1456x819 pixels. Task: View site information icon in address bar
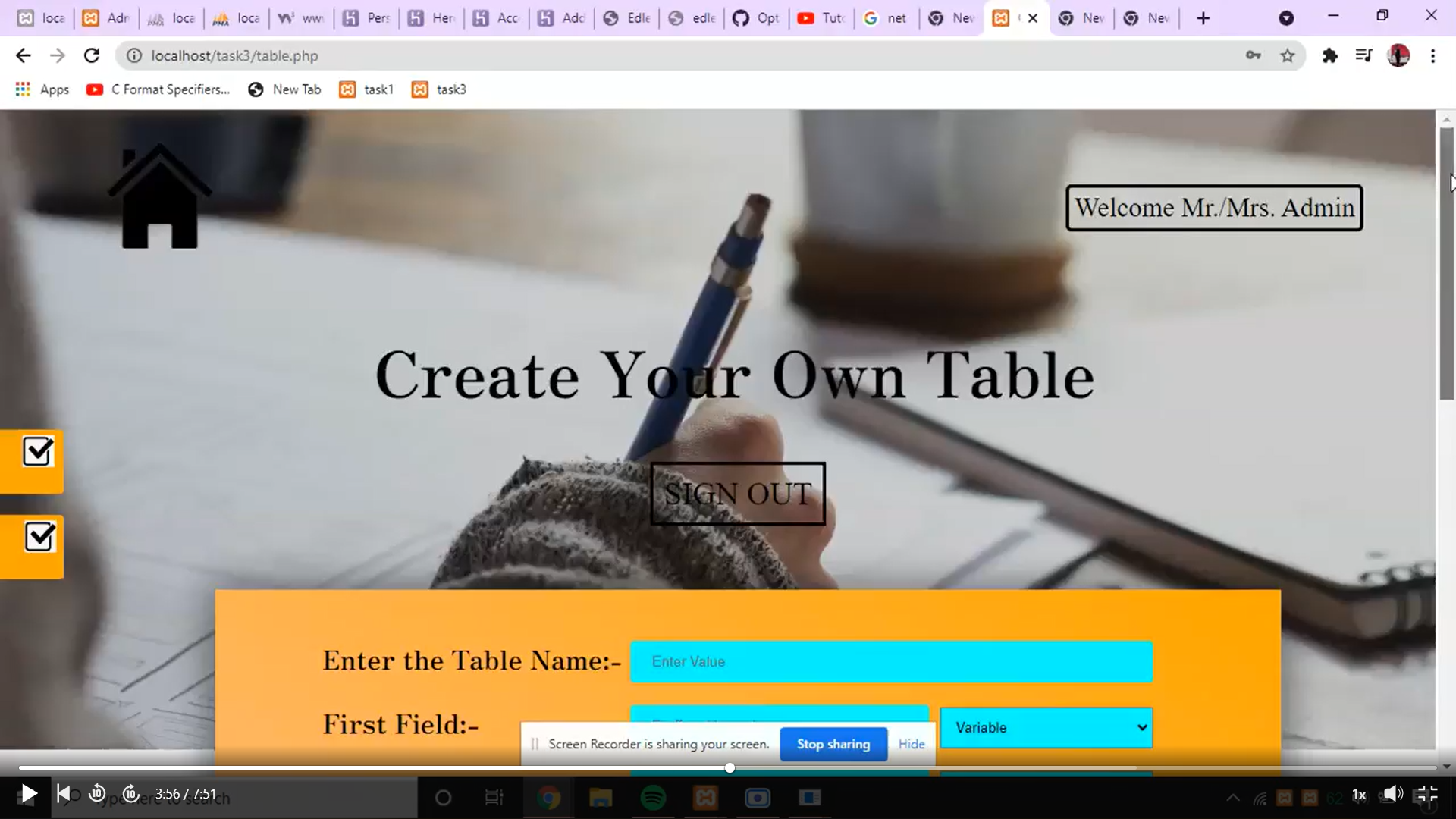[x=134, y=55]
